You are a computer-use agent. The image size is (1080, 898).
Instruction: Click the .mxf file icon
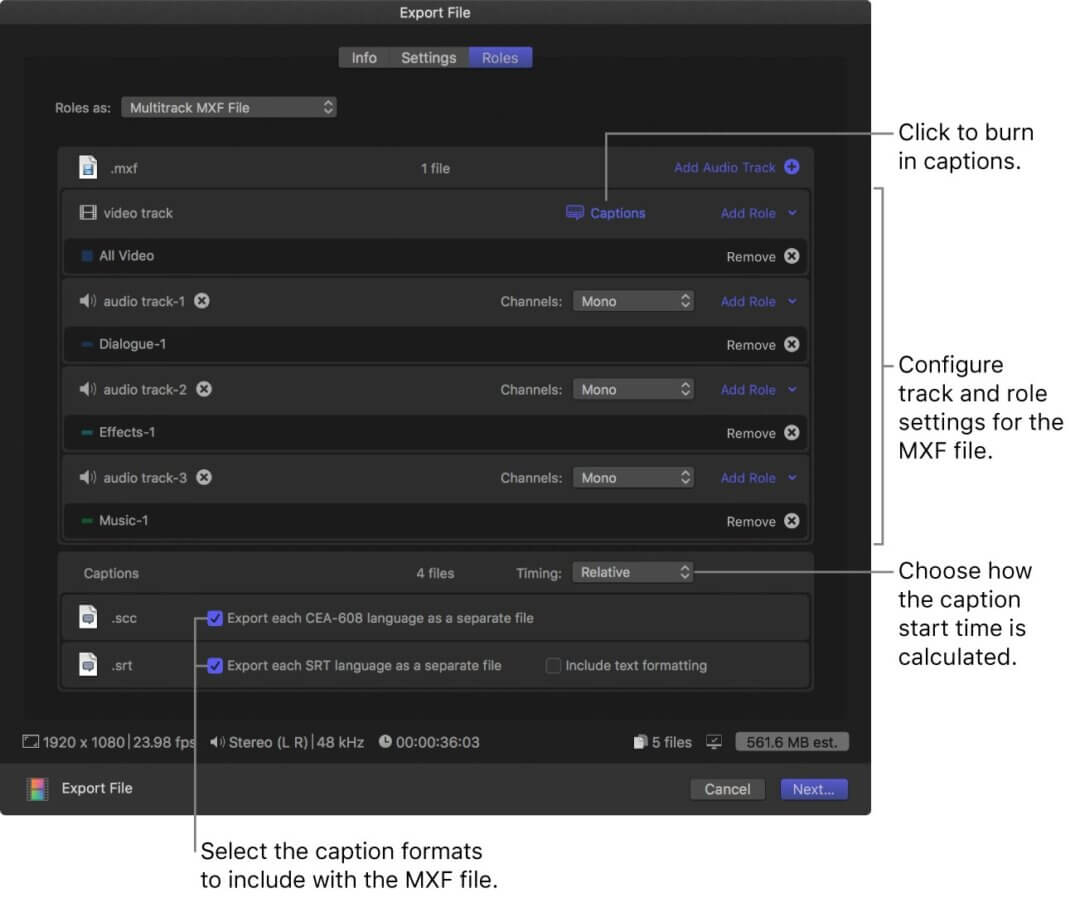(x=89, y=167)
